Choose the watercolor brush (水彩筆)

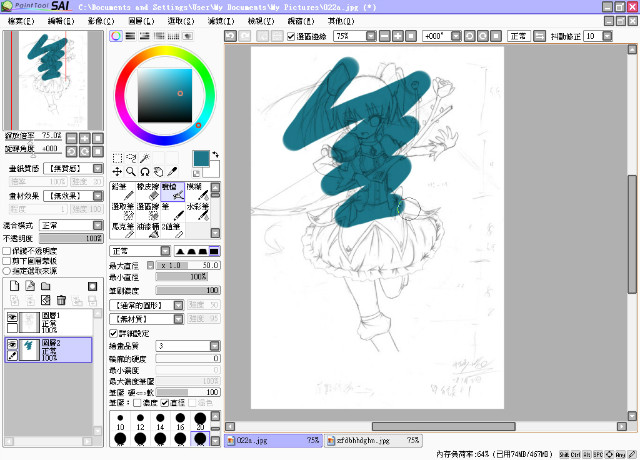(198, 211)
